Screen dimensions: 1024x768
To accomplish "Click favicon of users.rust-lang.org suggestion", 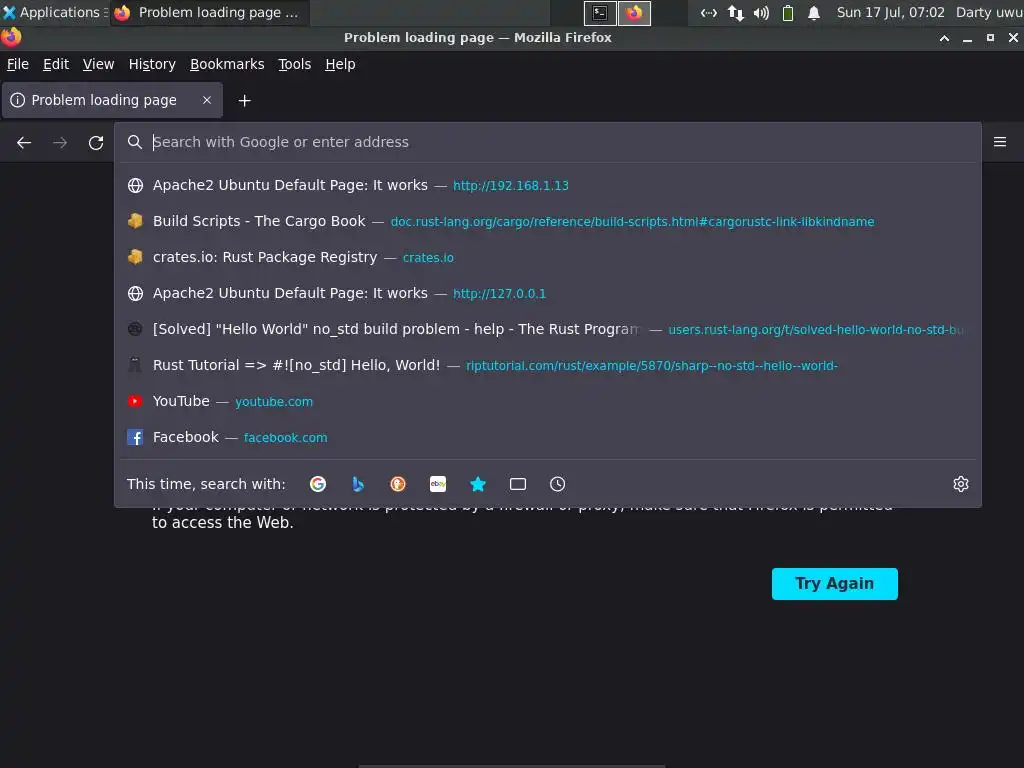I will 135,329.
